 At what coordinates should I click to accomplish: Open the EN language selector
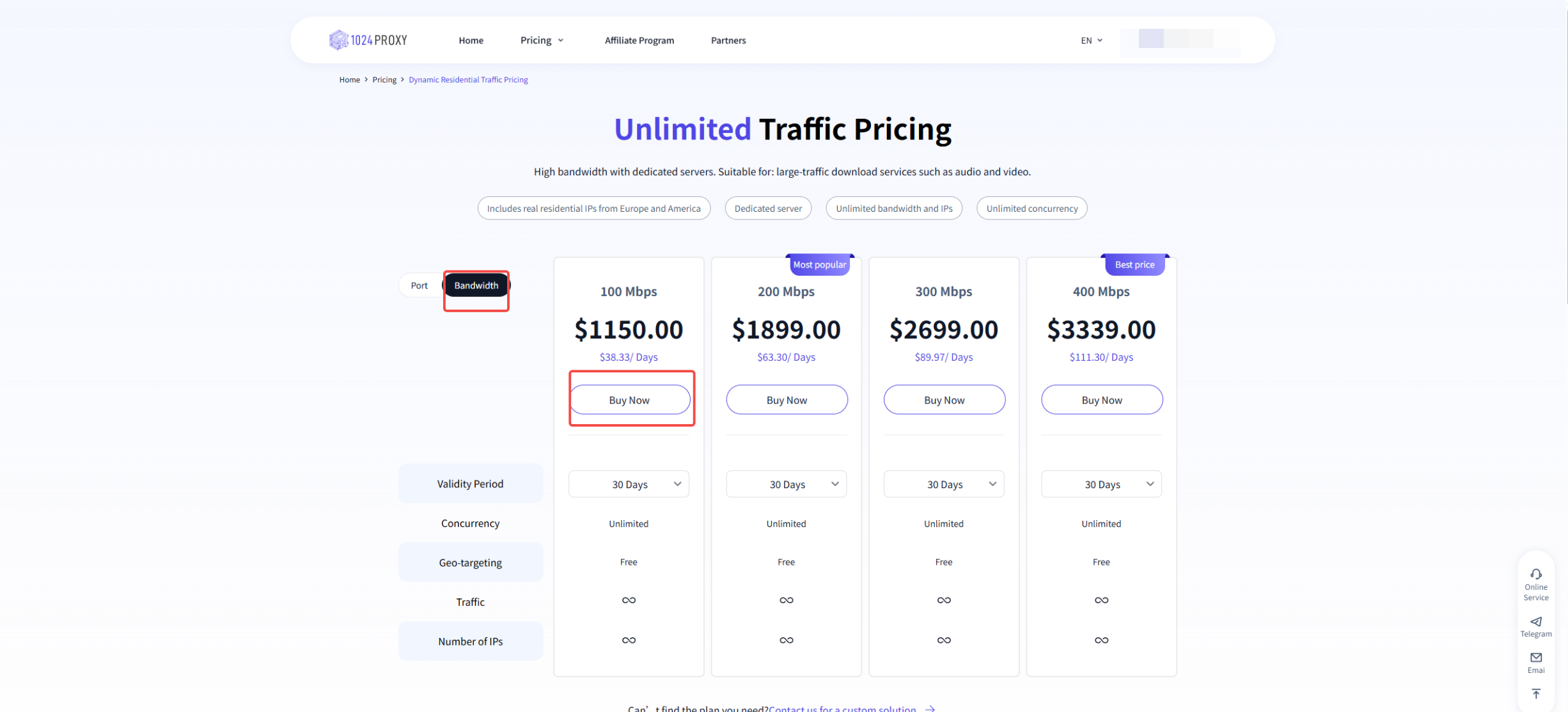coord(1091,40)
